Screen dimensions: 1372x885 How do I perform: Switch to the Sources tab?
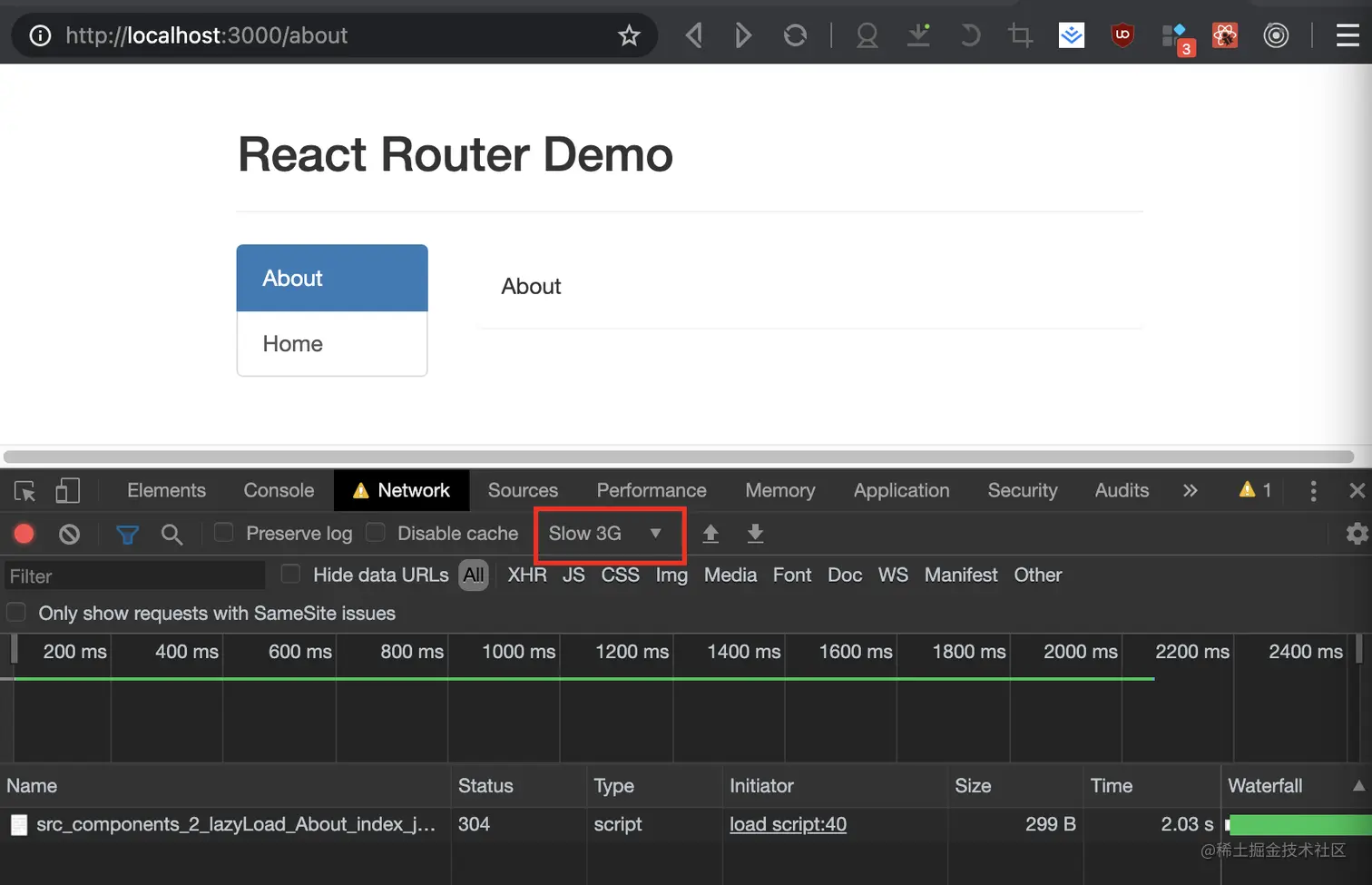coord(523,490)
